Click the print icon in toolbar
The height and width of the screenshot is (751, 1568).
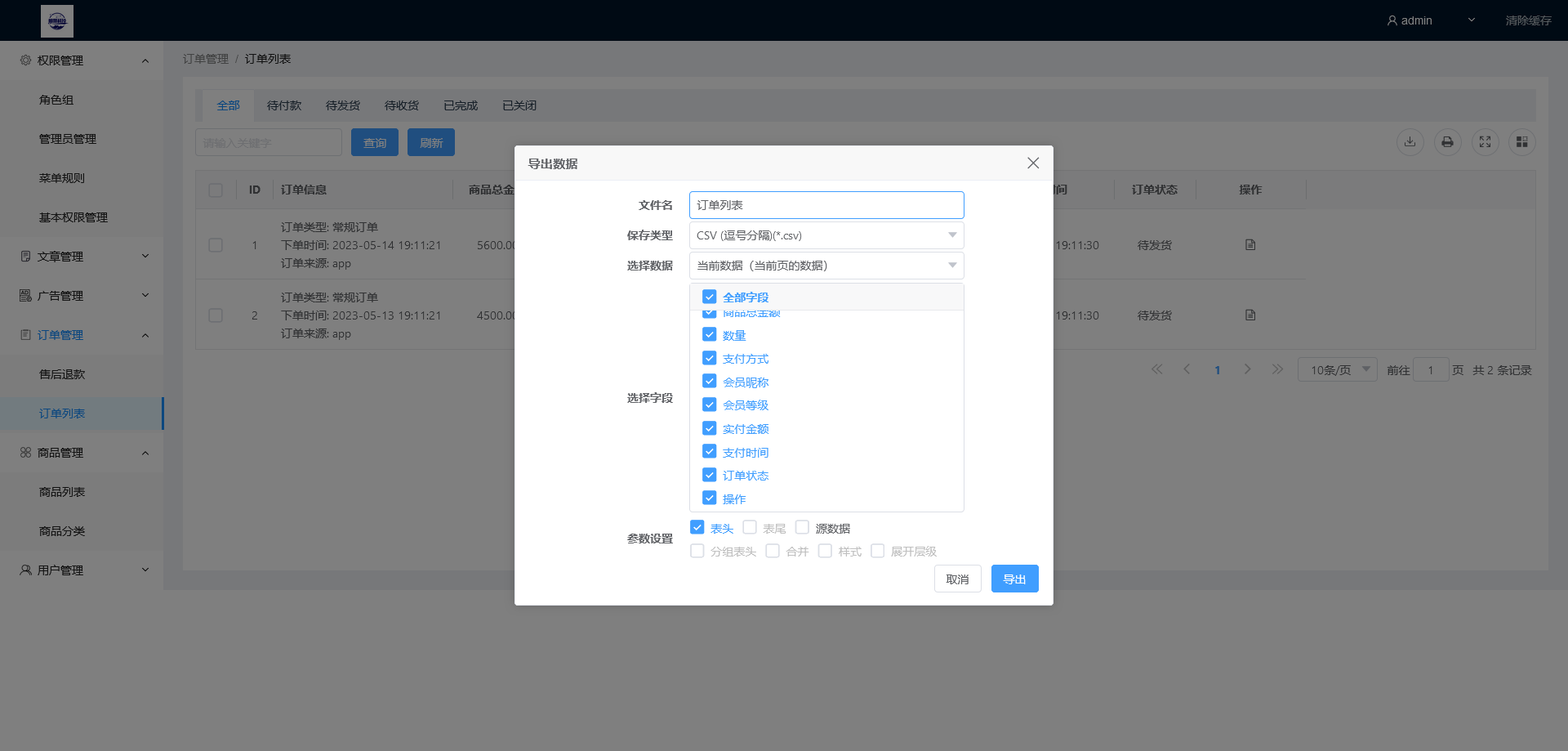pos(1447,142)
